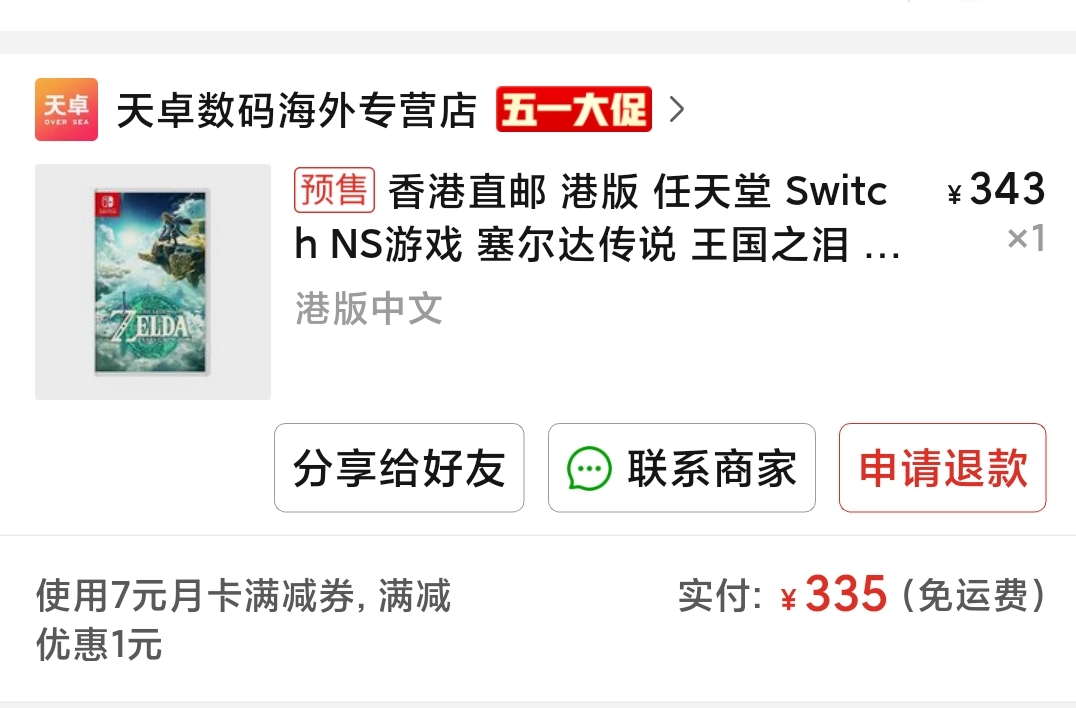Click the 天卓数码海外专营店 store name
This screenshot has height=708, width=1076.
pos(296,110)
